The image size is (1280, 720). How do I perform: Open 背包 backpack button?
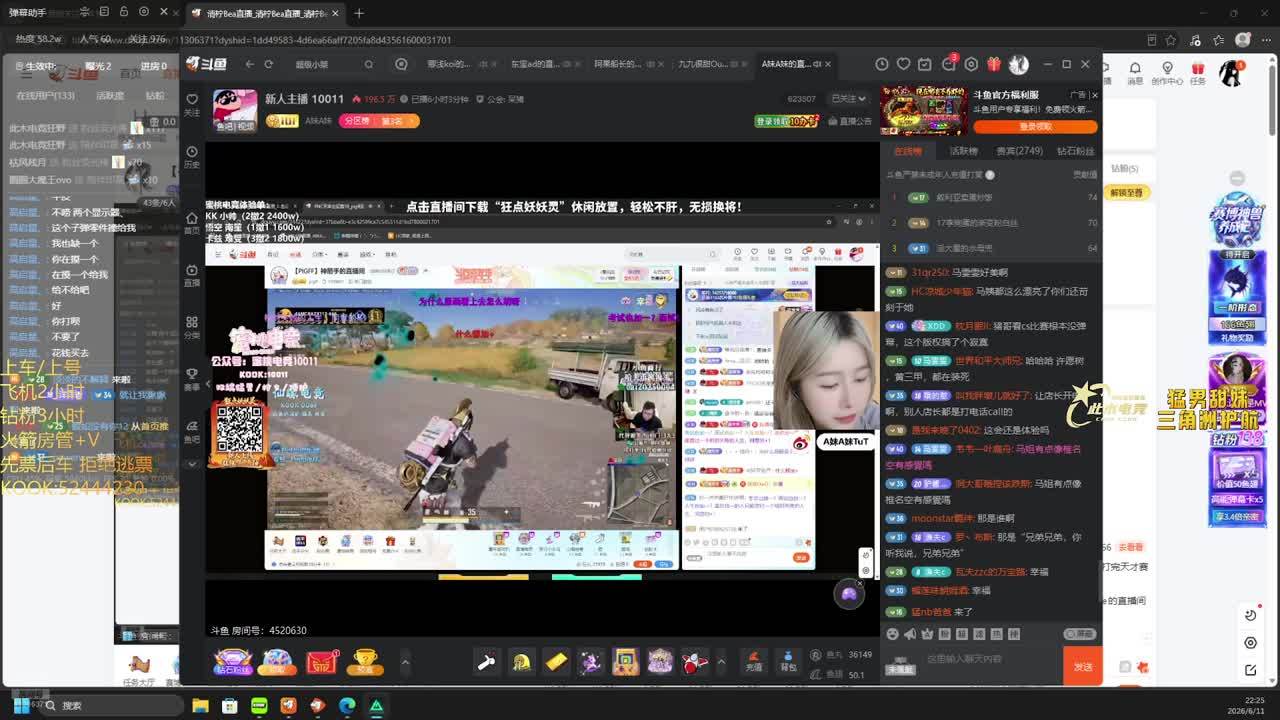tap(789, 661)
